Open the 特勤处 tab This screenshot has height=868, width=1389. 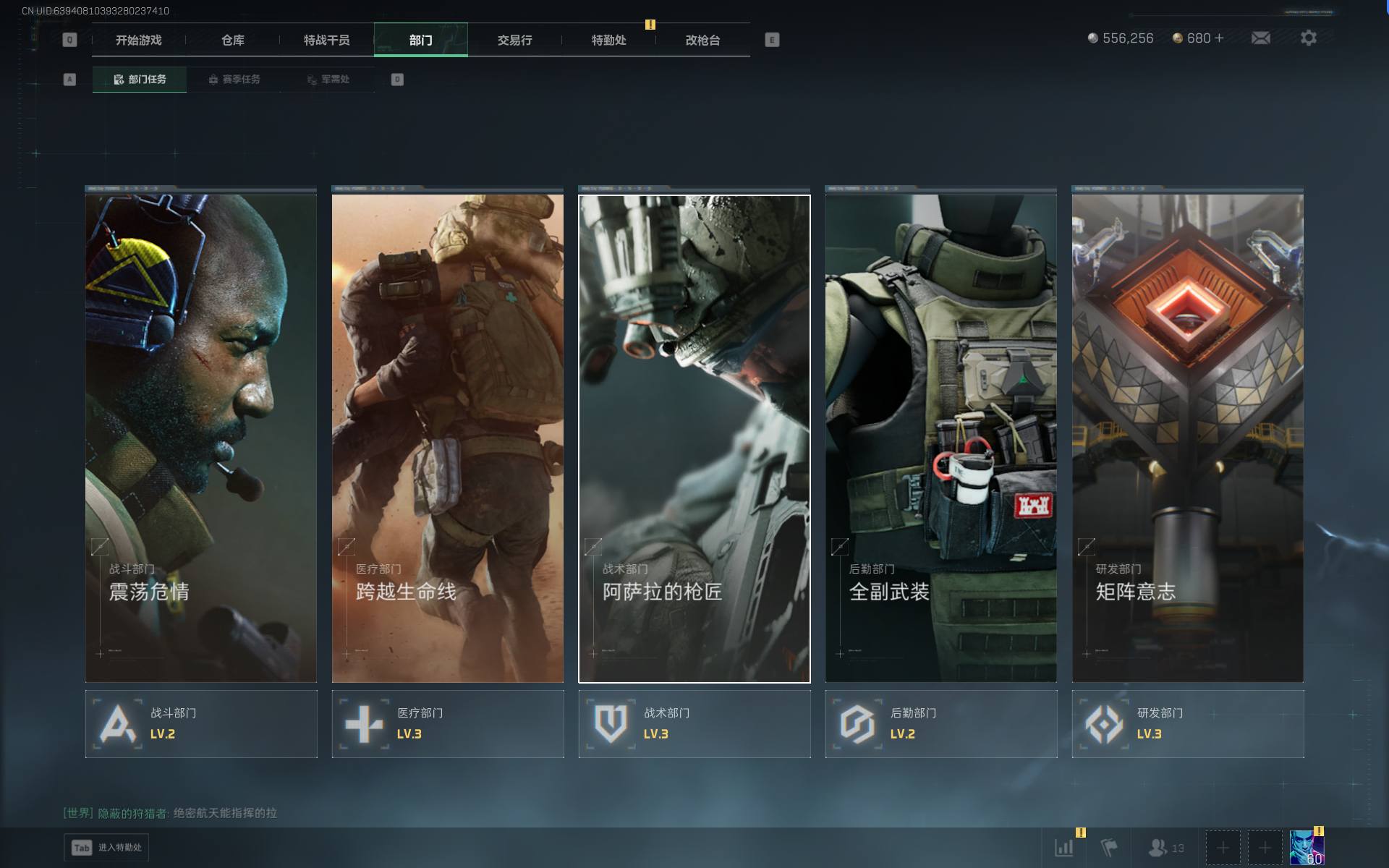pyautogui.click(x=608, y=41)
